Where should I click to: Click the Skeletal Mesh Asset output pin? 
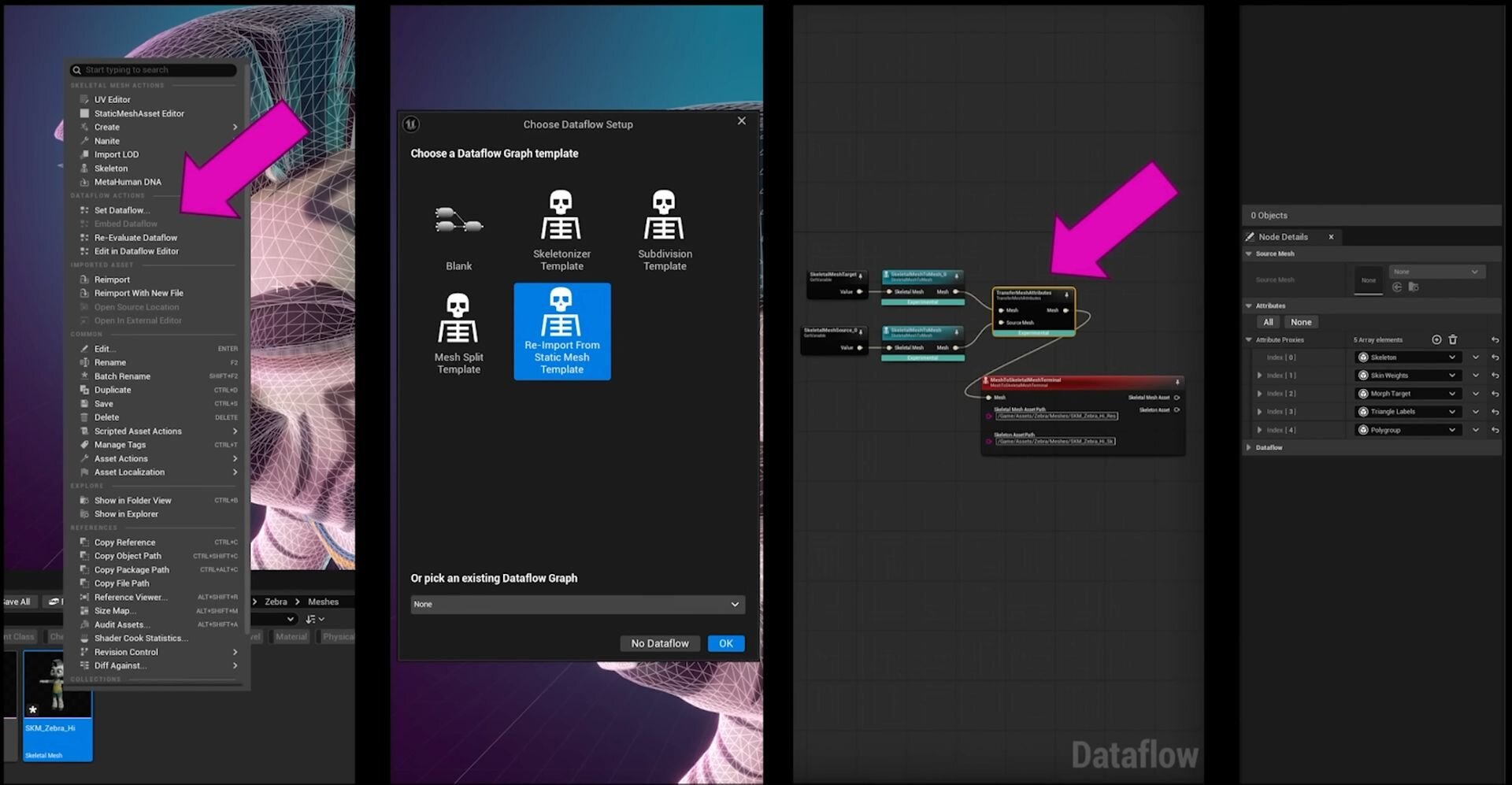1177,398
